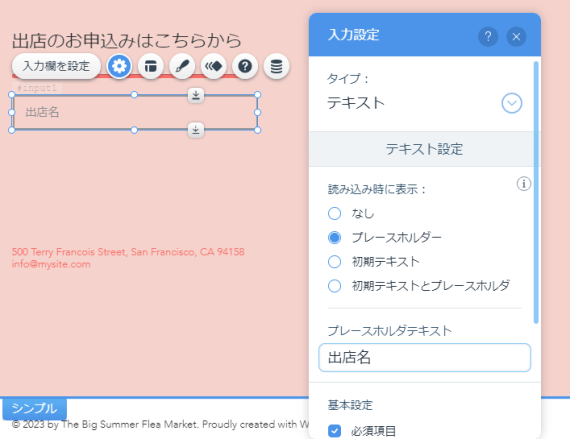Click the bottom-right resize handle of the input box
The width and height of the screenshot is (570, 439).
257,130
